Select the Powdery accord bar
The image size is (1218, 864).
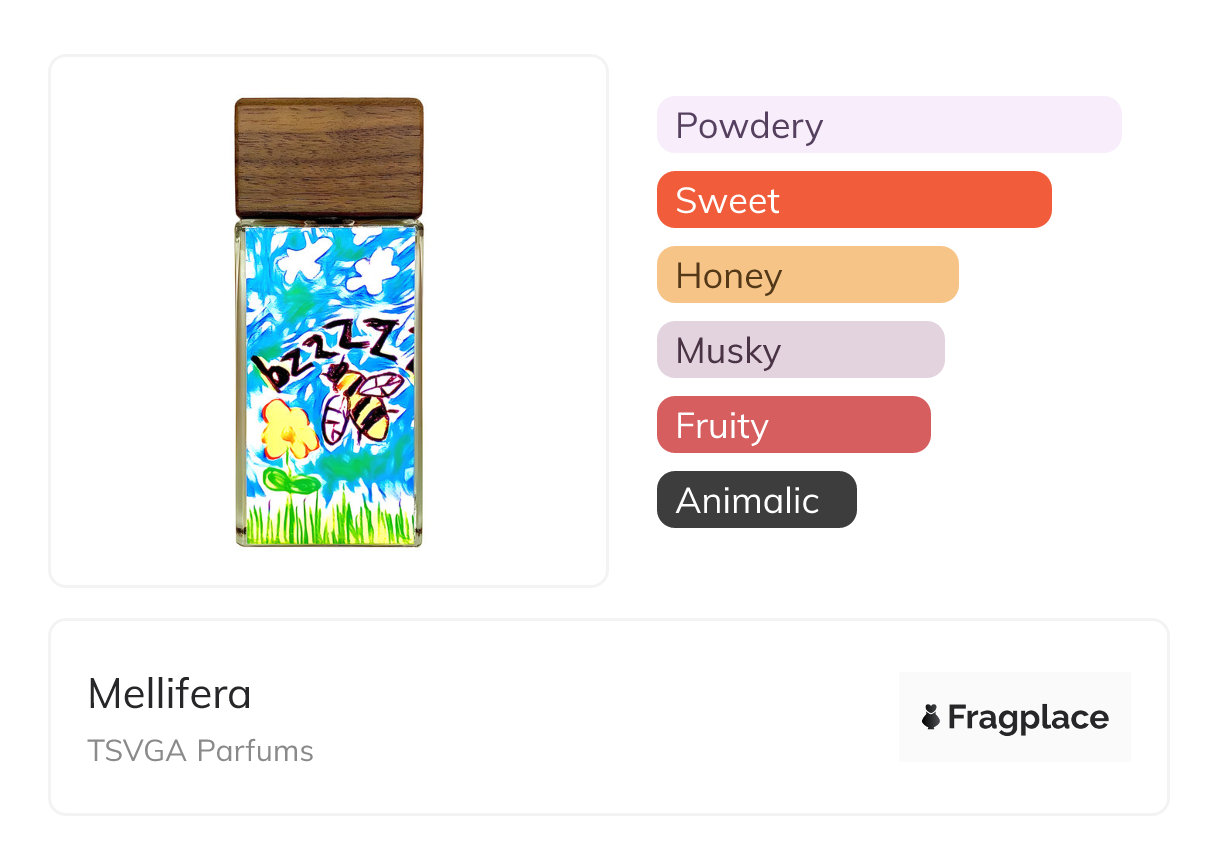[888, 125]
